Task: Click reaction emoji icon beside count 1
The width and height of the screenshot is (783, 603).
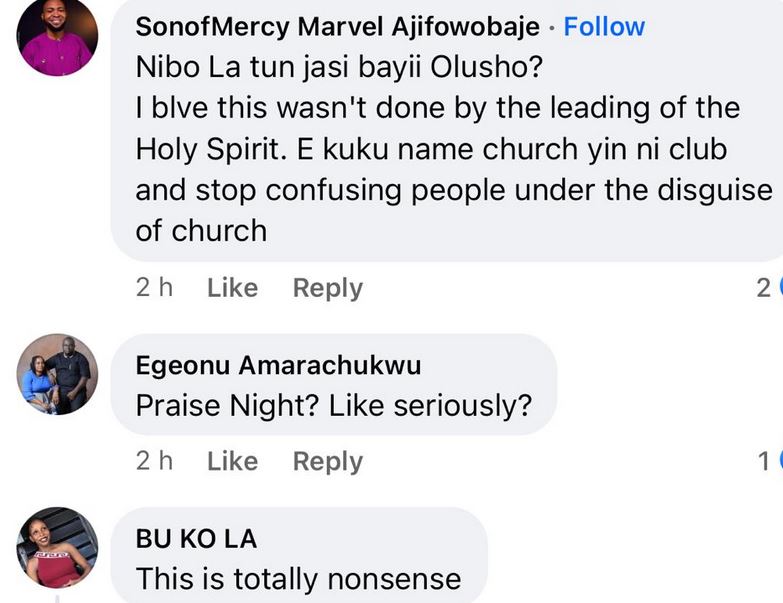Action: point(779,461)
